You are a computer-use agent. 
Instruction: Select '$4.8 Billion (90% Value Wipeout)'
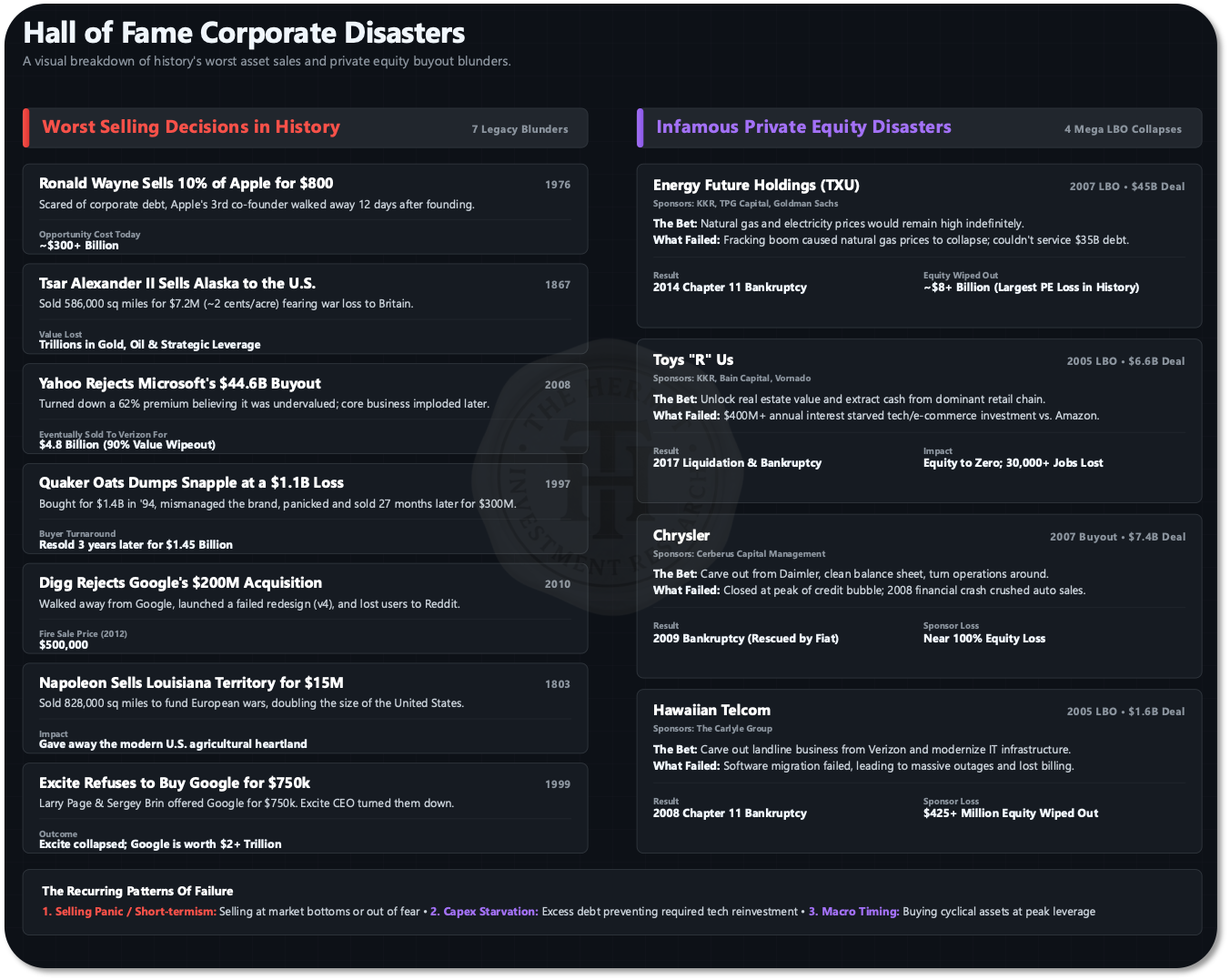[127, 445]
